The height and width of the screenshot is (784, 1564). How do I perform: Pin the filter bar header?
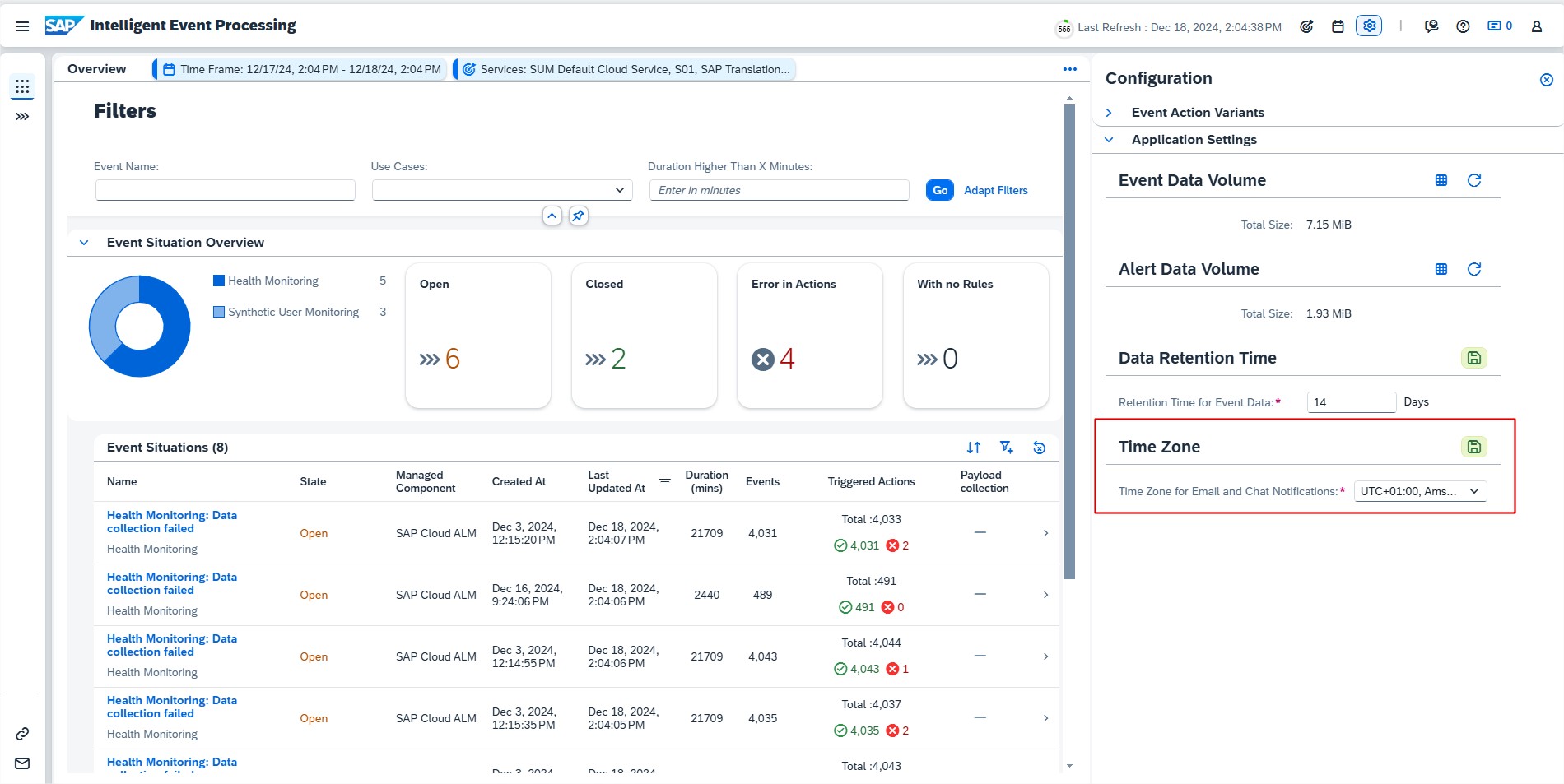[x=579, y=216]
